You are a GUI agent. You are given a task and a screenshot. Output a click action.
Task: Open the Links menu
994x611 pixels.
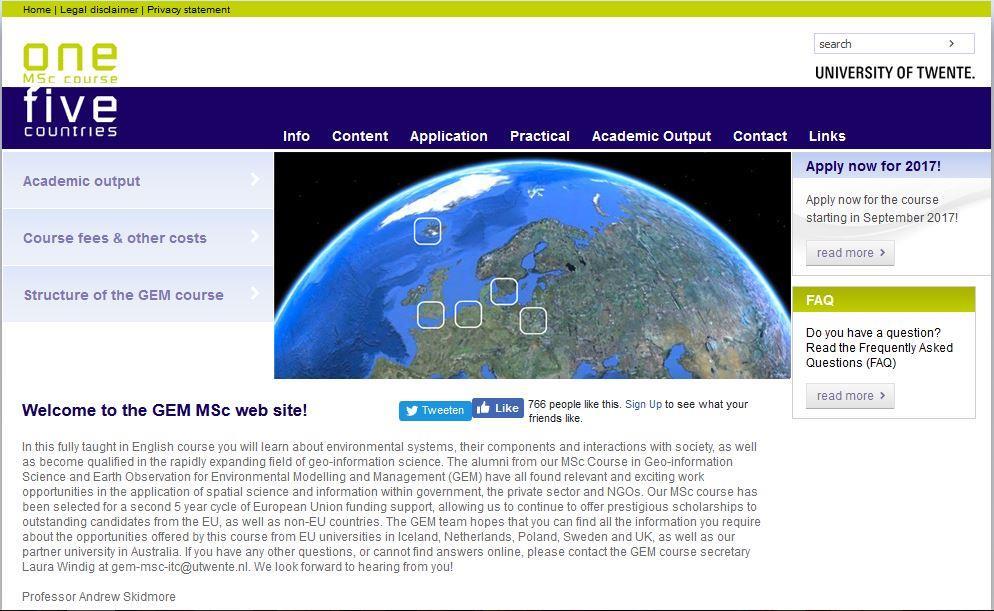(827, 136)
